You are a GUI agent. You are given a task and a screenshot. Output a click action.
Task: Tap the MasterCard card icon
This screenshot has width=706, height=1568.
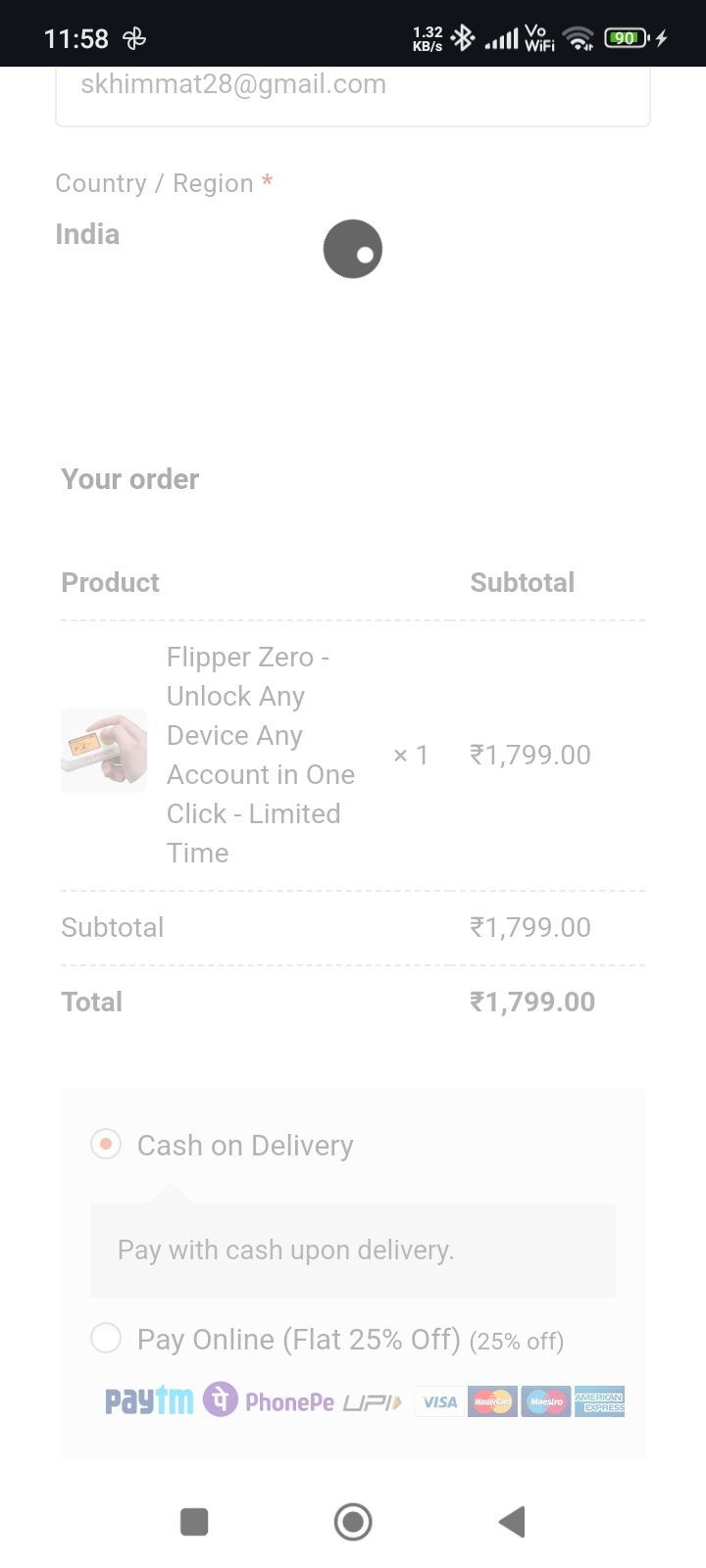(492, 1402)
